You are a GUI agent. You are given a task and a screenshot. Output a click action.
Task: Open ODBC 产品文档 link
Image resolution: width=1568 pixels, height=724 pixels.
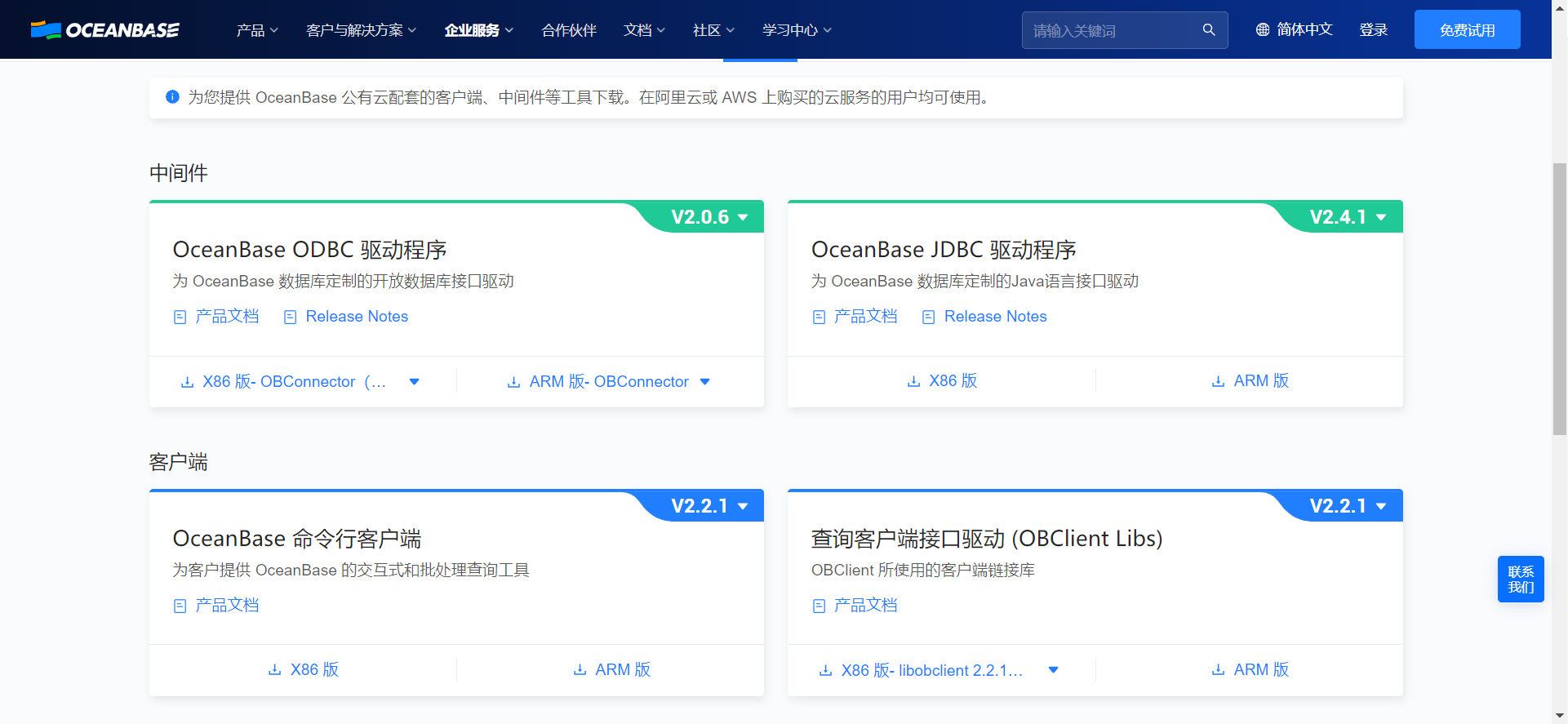[227, 317]
